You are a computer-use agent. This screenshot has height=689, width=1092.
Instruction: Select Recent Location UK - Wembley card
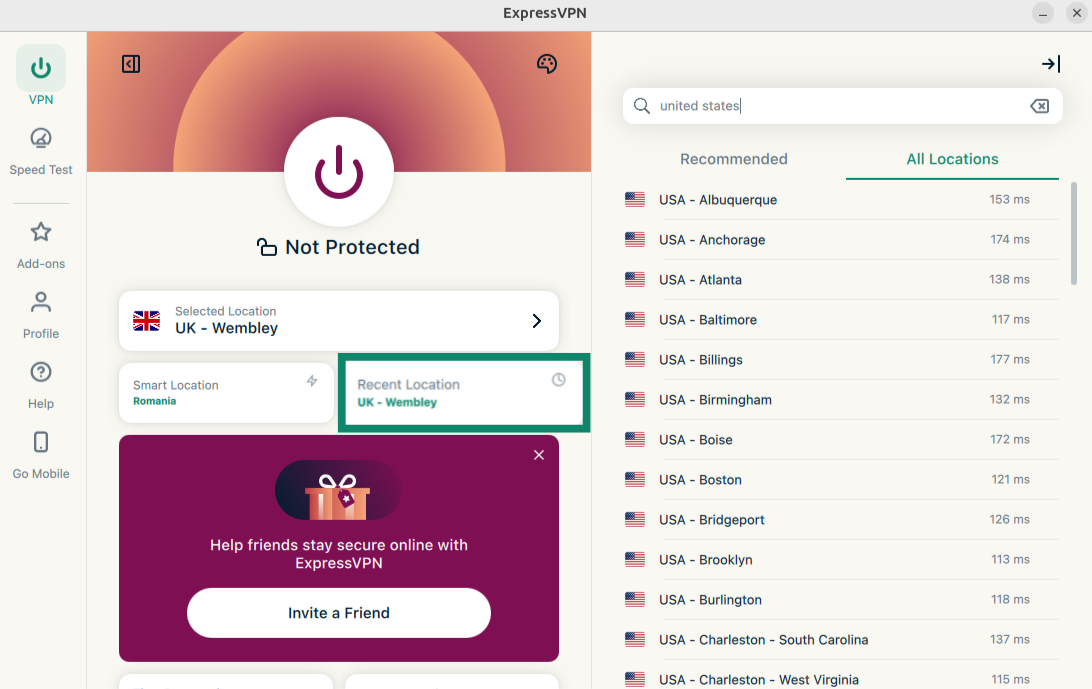point(463,393)
